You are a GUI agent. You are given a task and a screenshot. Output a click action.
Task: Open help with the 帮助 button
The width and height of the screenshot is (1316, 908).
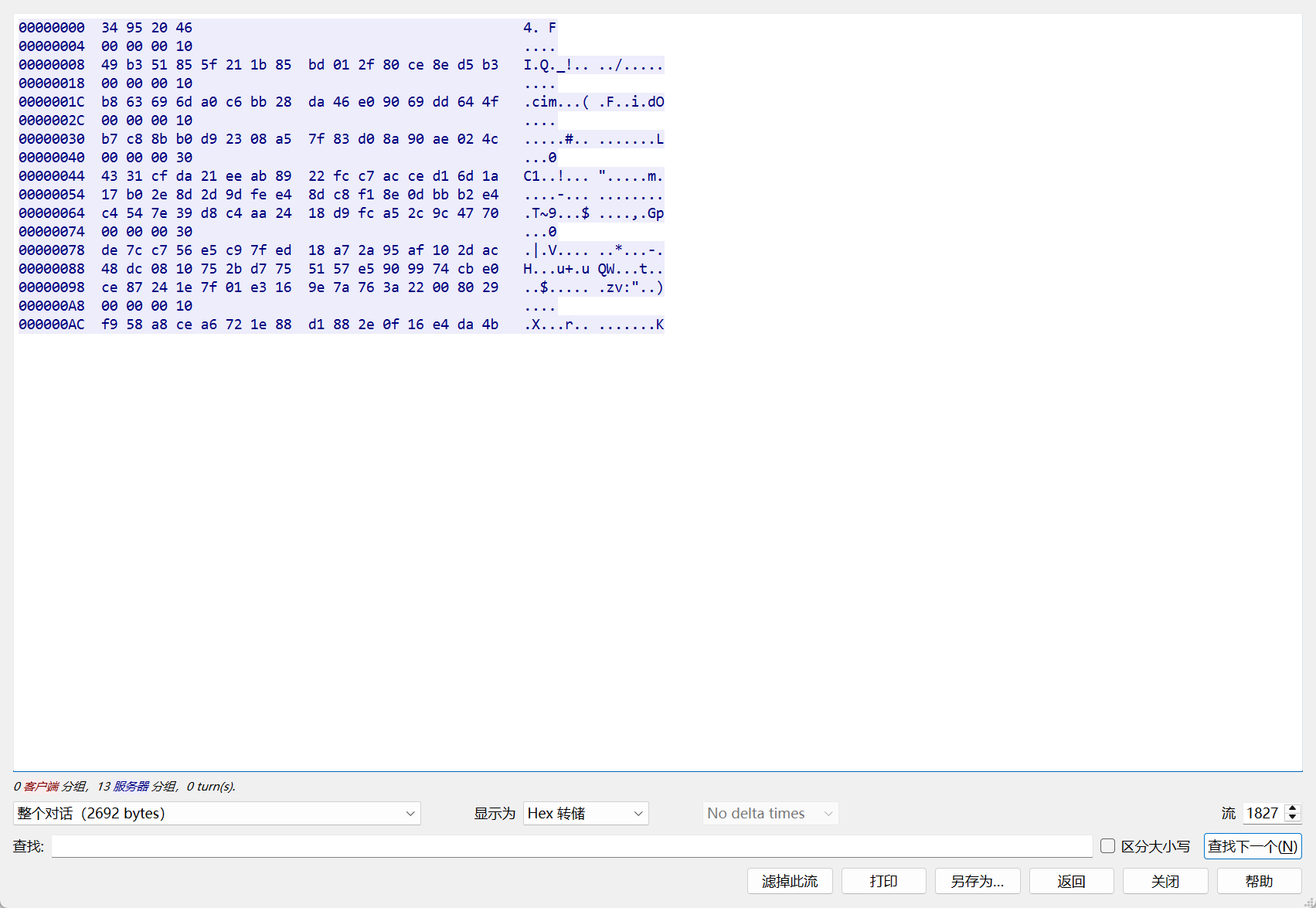1259,881
